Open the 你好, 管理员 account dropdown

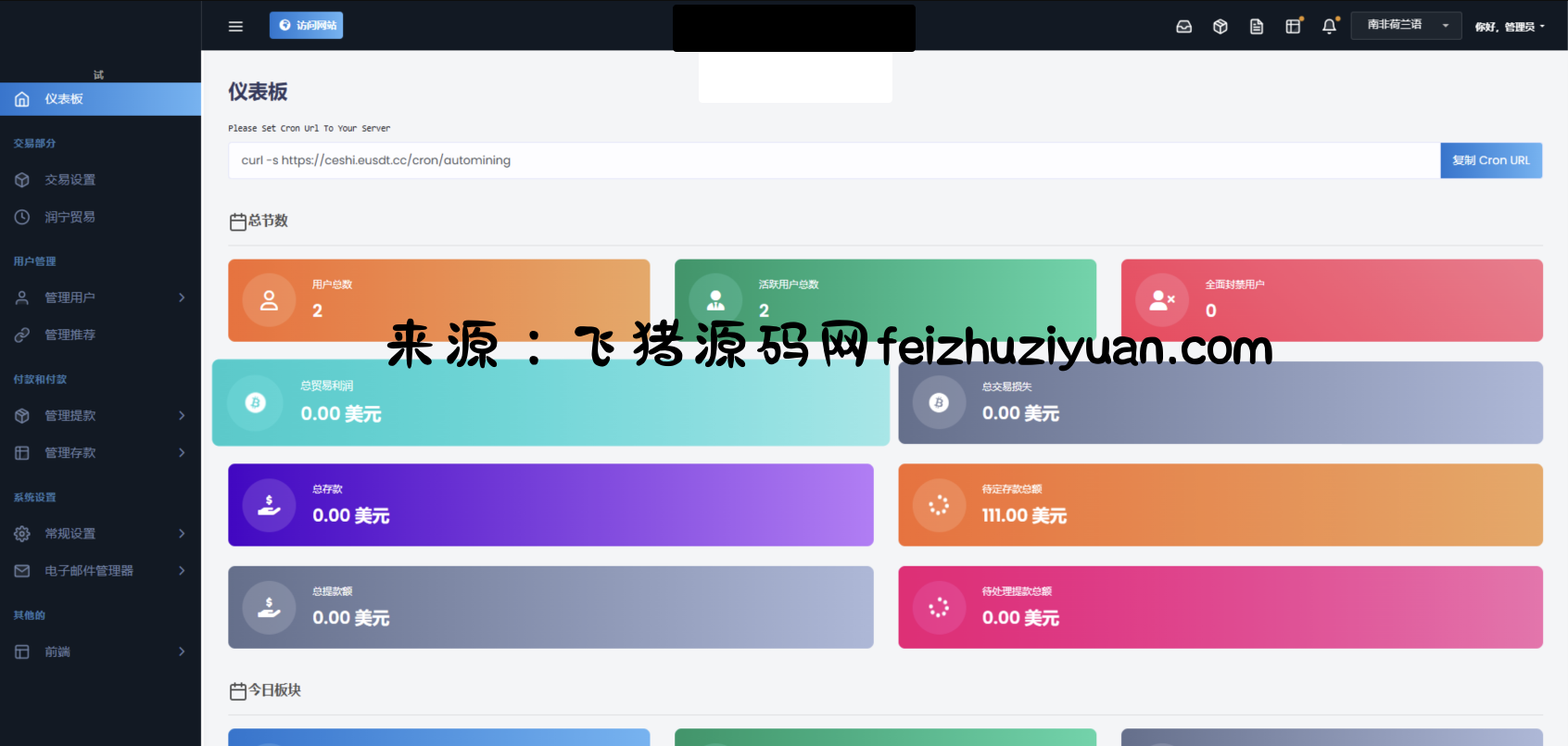(1510, 27)
